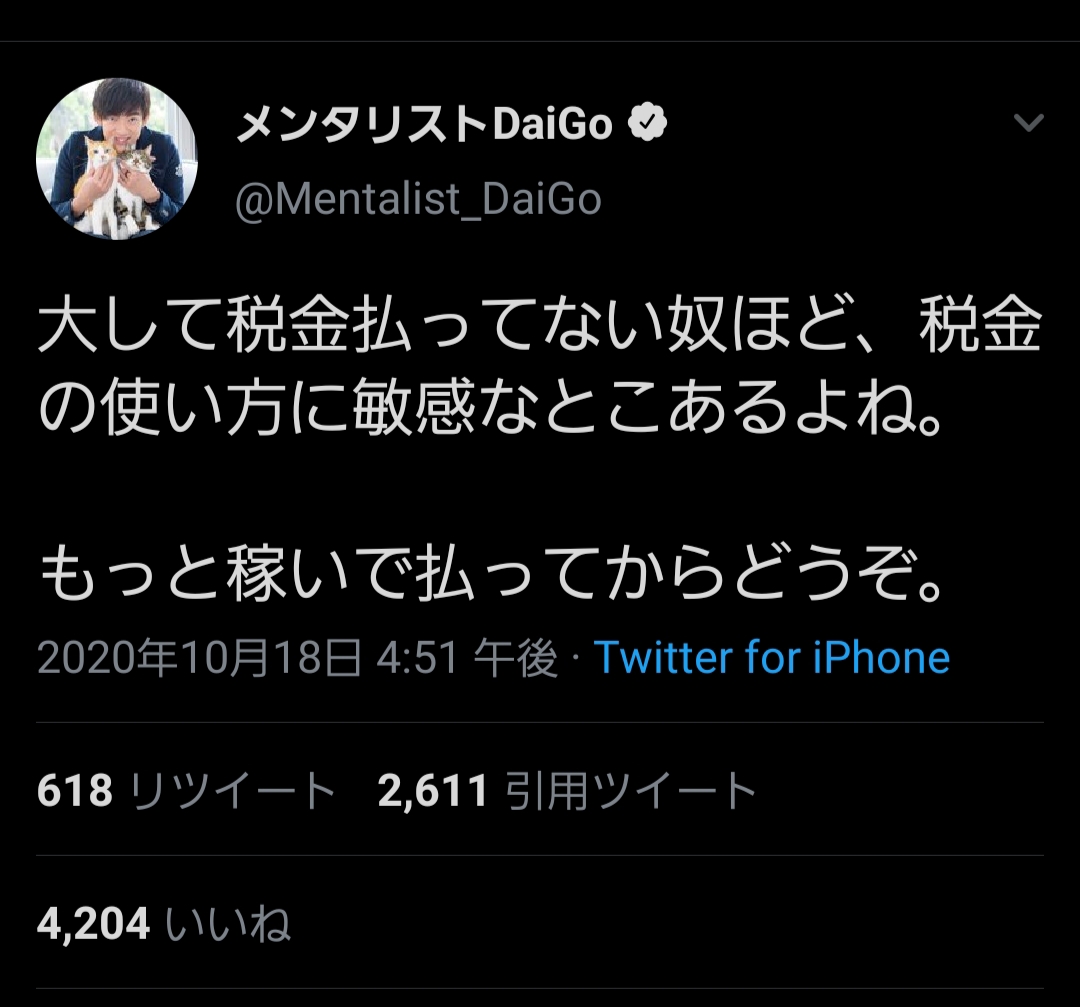Click 税金 at the first line's end
Screen dimensions: 1080x1007
click(980, 332)
